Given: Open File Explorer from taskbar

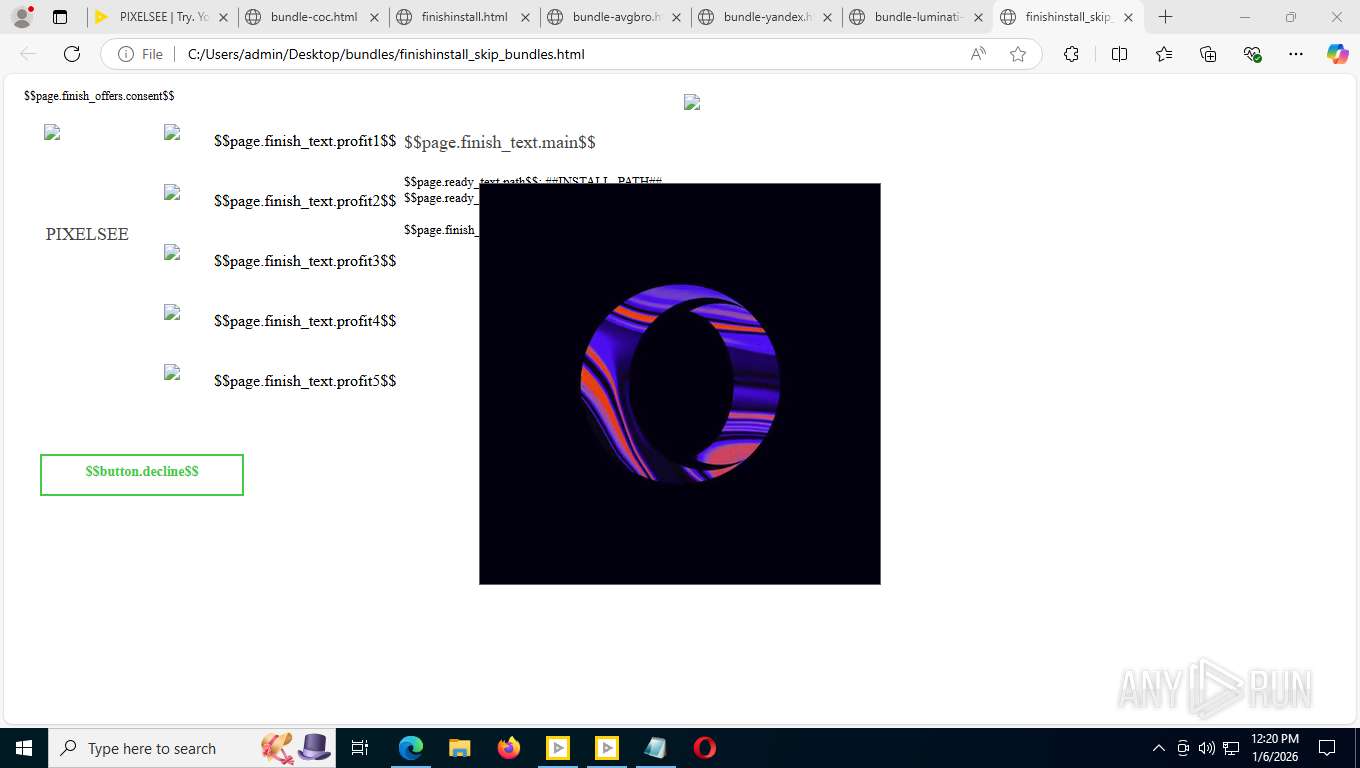Looking at the screenshot, I should [460, 748].
